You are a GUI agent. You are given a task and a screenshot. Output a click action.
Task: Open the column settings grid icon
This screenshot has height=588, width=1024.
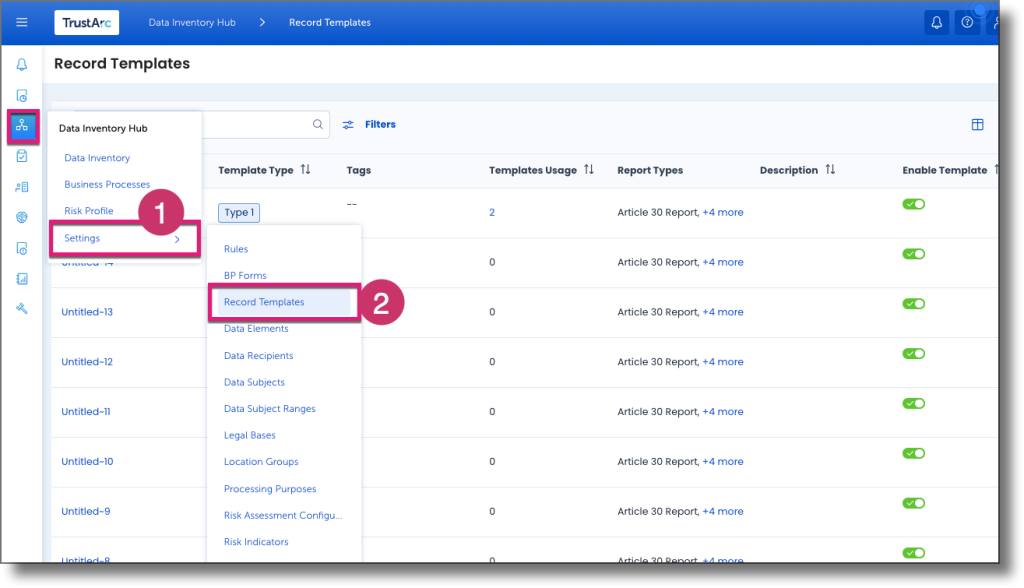[977, 124]
